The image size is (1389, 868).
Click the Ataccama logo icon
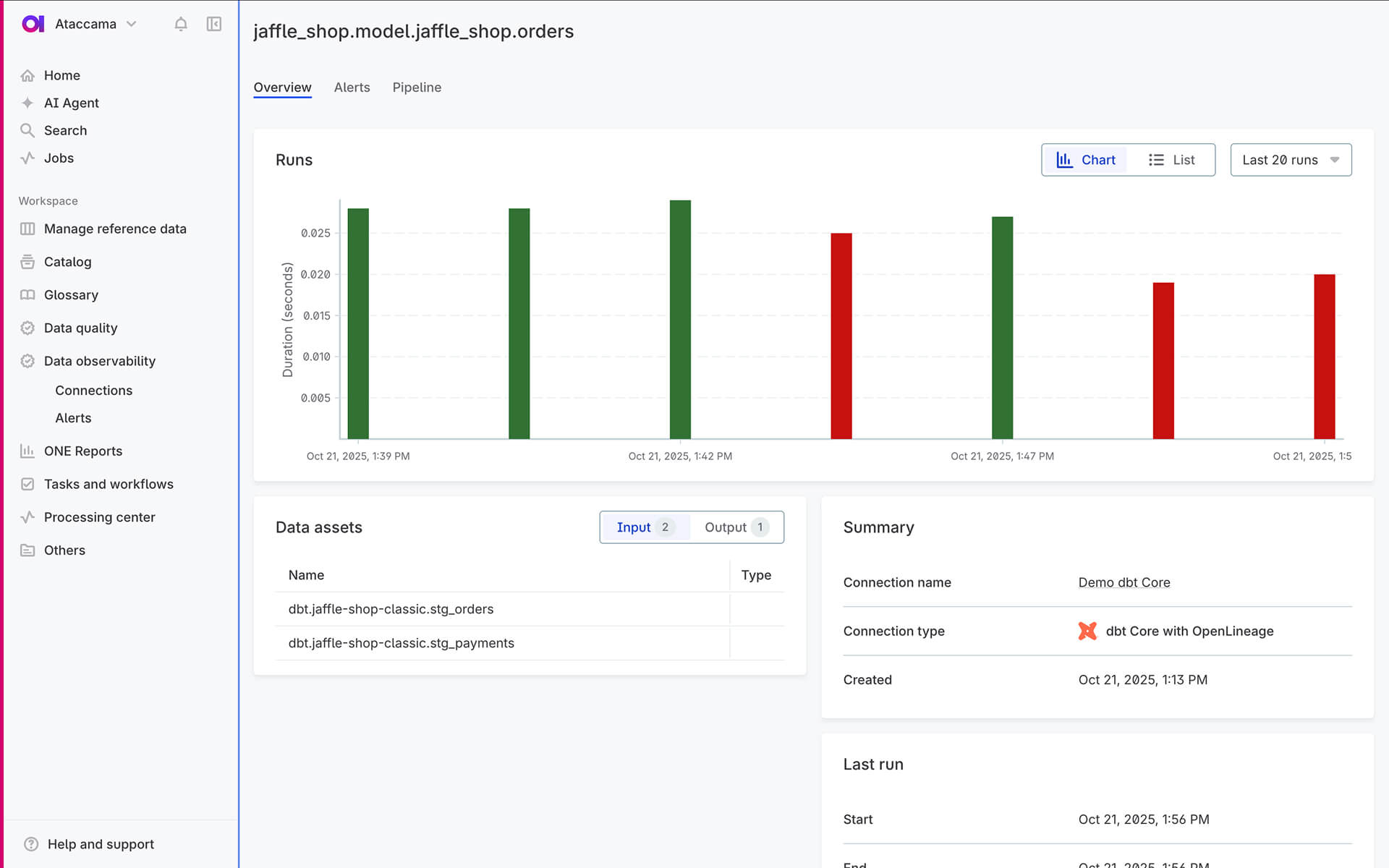point(33,24)
